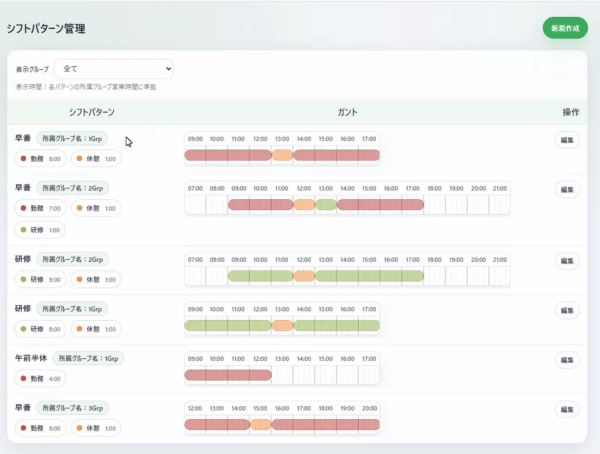Click the 17:00 label in 午前半休 gantt

(369, 359)
